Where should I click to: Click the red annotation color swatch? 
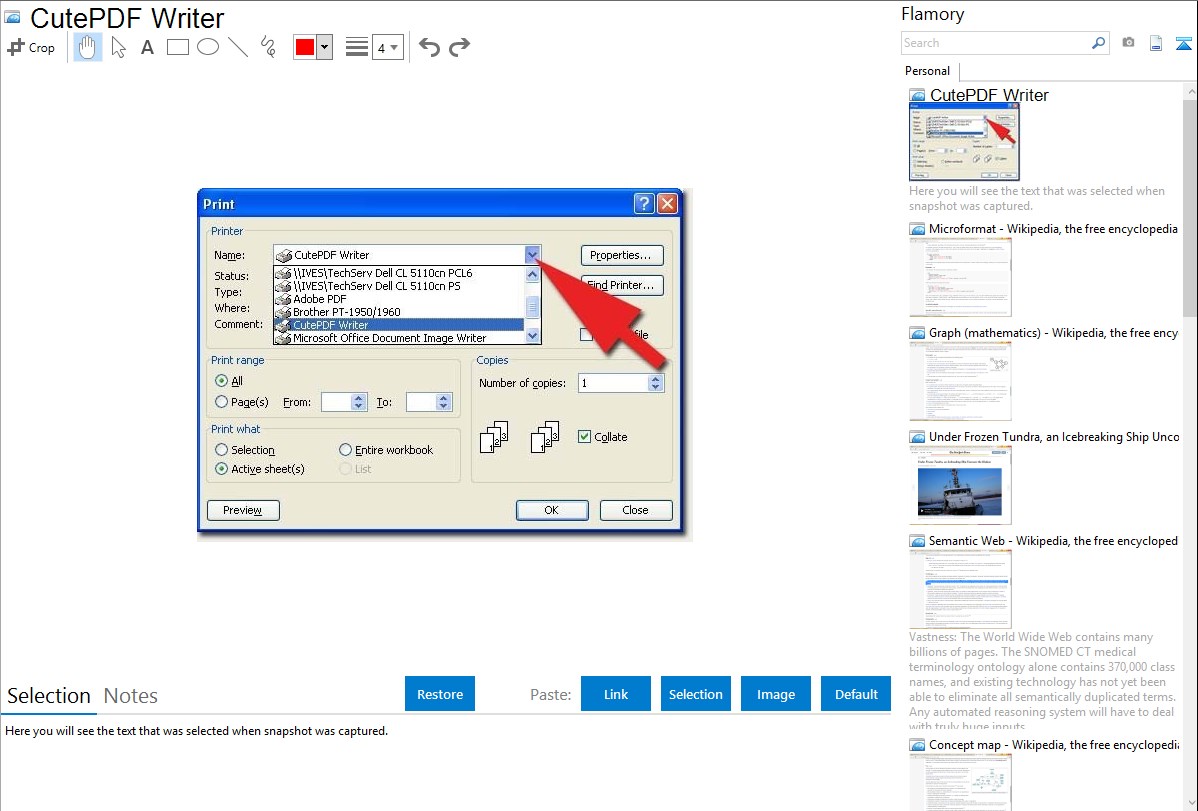[305, 47]
